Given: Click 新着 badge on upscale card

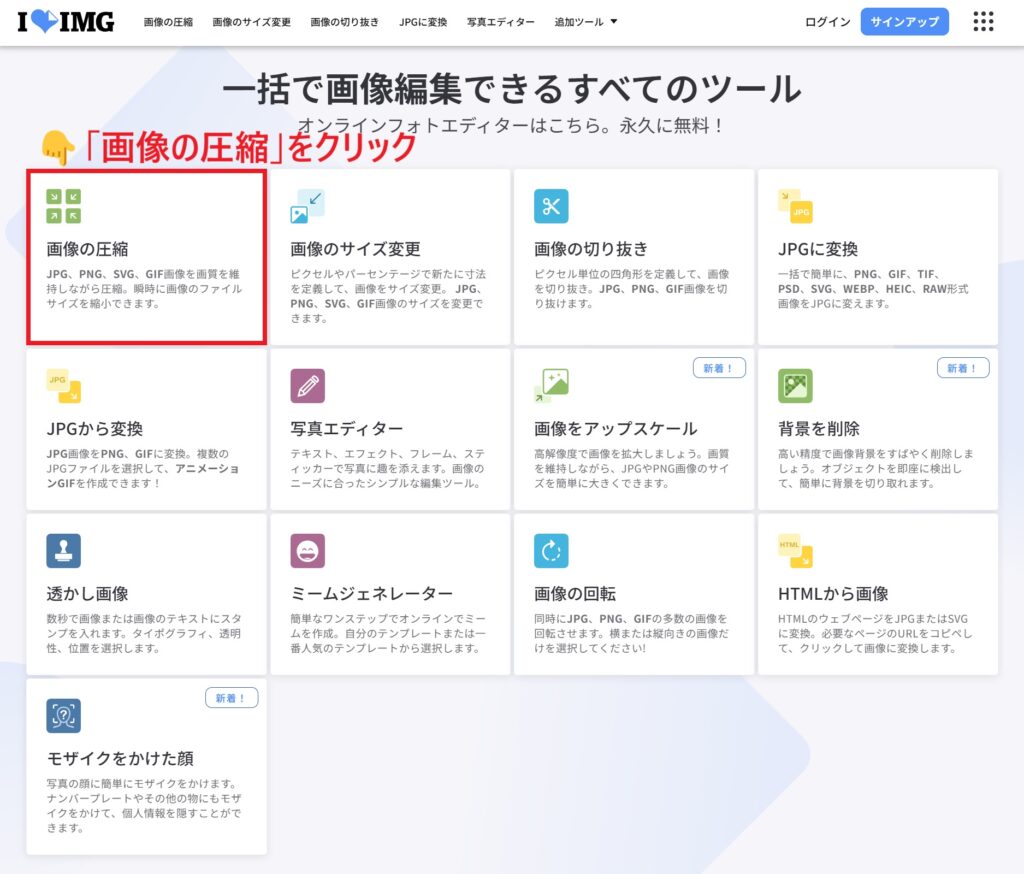Looking at the screenshot, I should pyautogui.click(x=718, y=368).
